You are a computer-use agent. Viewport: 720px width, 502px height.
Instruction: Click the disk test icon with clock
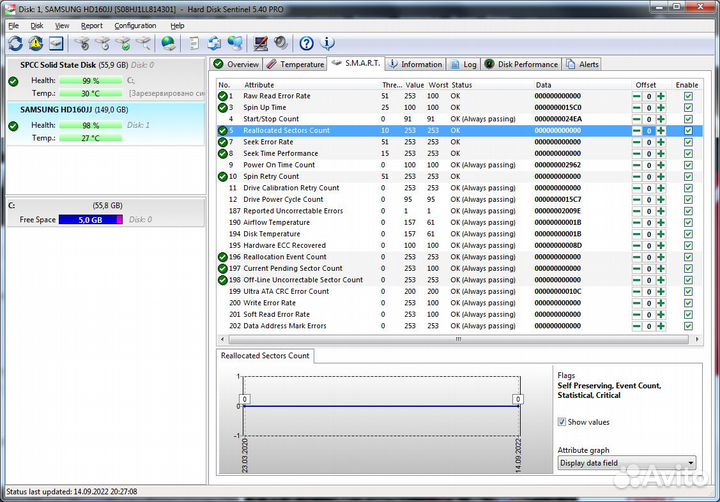point(103,44)
